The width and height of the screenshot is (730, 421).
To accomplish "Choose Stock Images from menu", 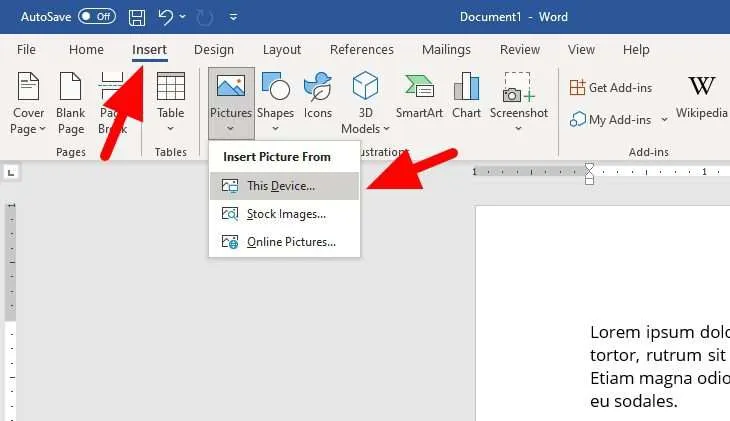I will 284,214.
